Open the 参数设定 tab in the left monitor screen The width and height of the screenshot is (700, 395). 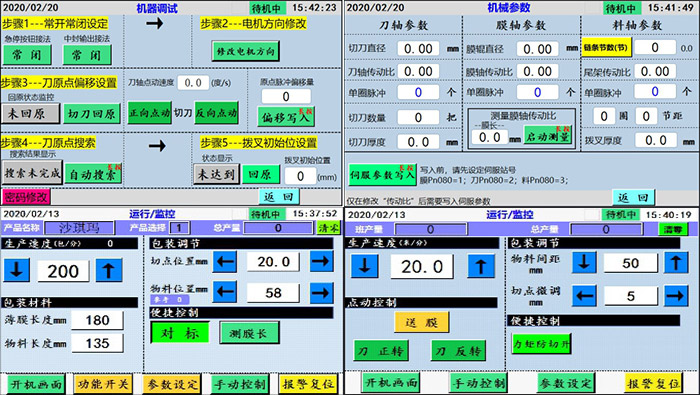(x=172, y=384)
